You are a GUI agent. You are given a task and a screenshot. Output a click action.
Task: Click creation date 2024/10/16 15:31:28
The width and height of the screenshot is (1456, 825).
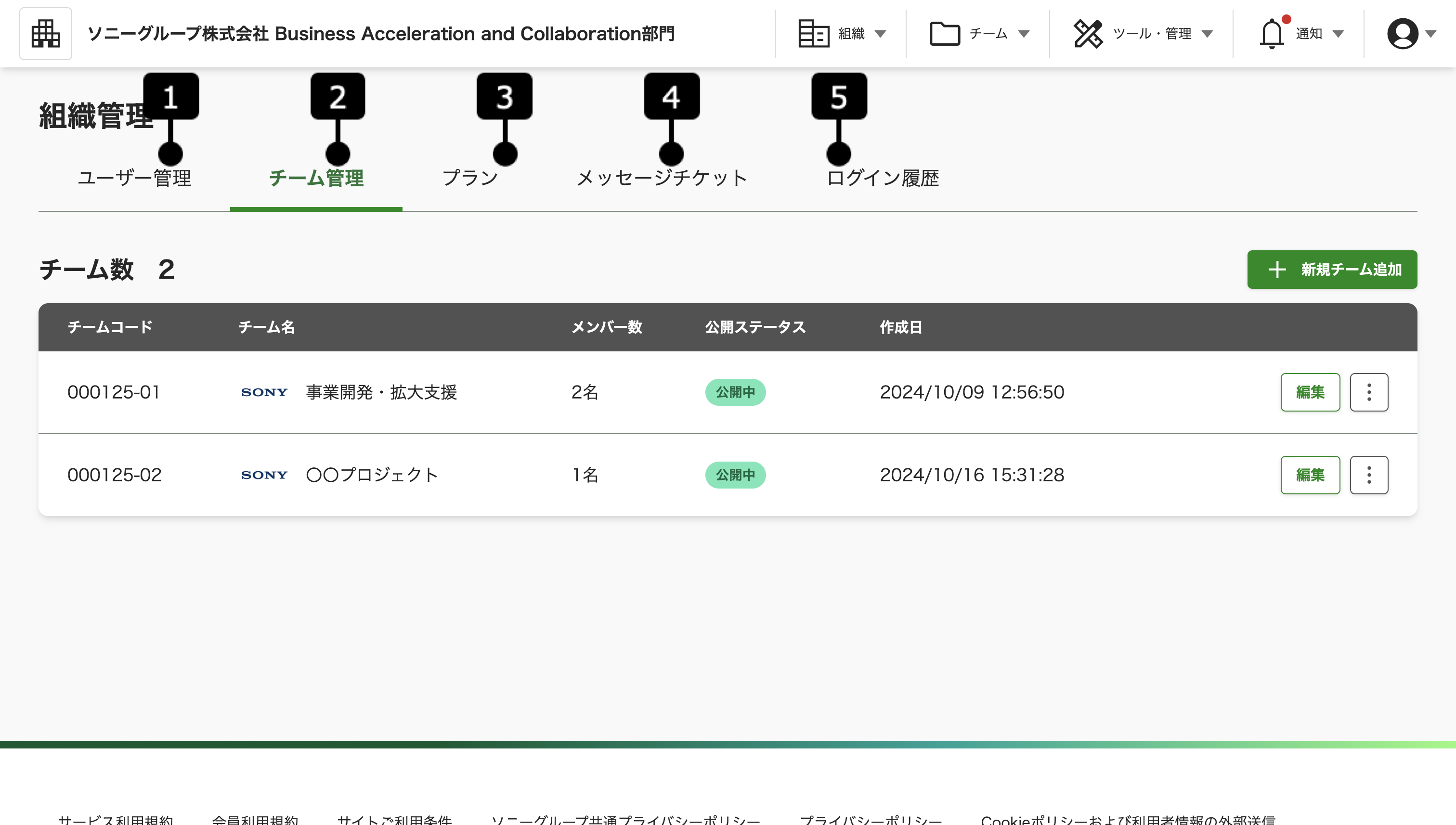pyautogui.click(x=972, y=475)
